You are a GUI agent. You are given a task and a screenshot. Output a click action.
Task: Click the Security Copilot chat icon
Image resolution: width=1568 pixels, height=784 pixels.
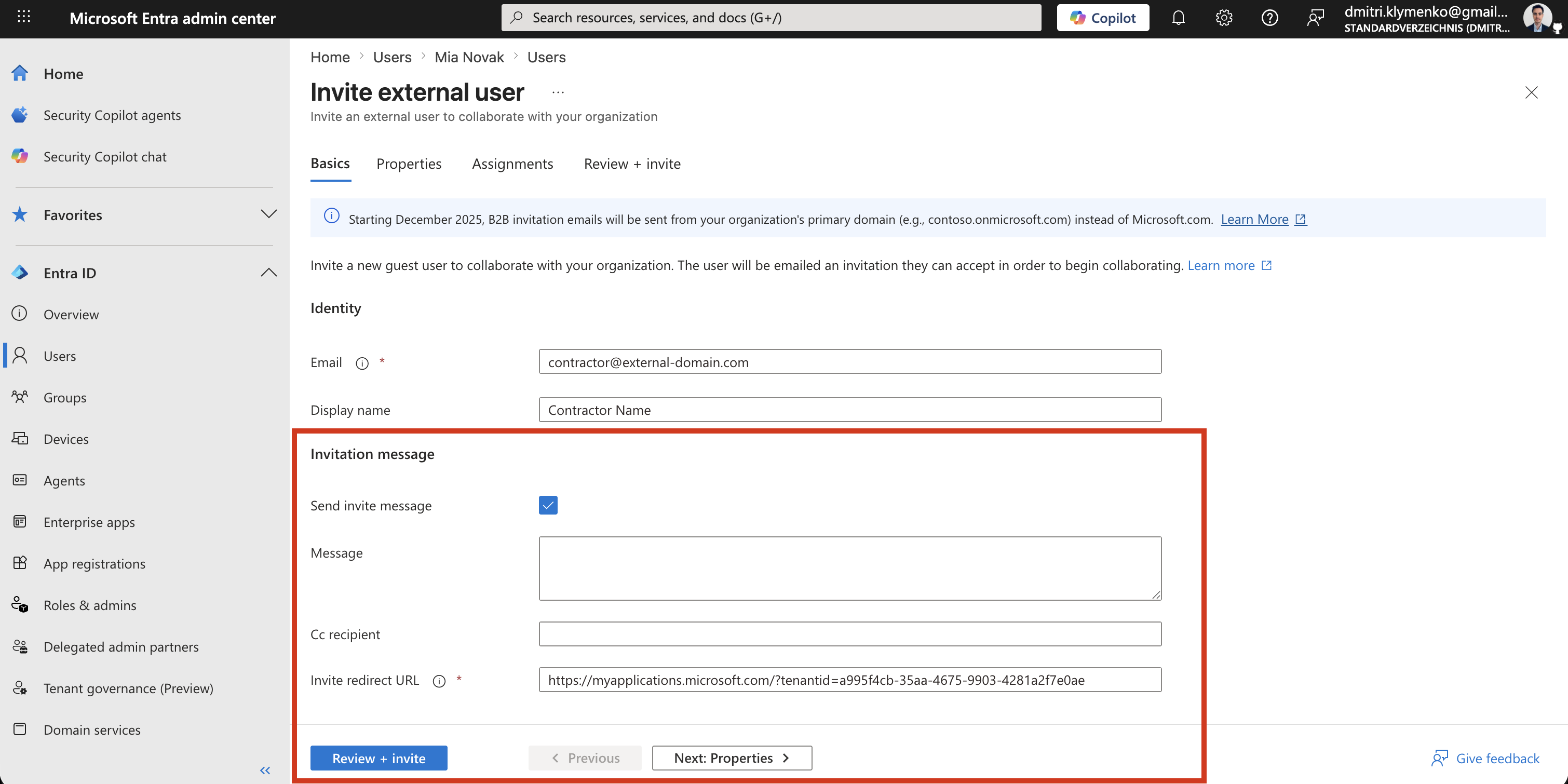20,156
